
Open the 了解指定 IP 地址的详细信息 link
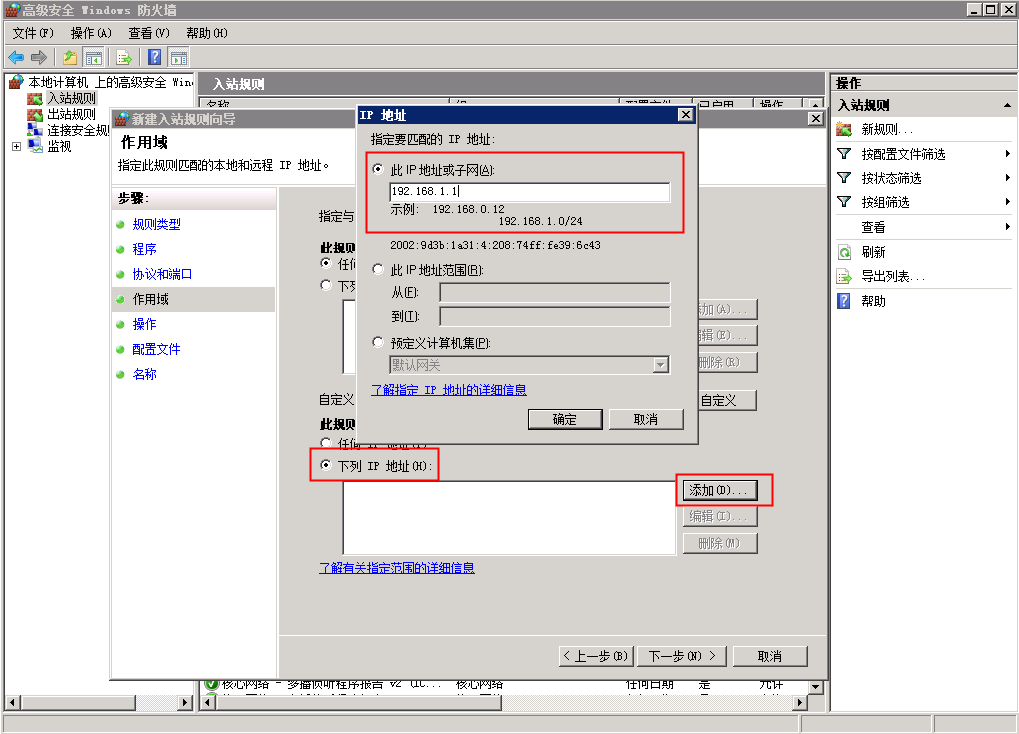(448, 390)
